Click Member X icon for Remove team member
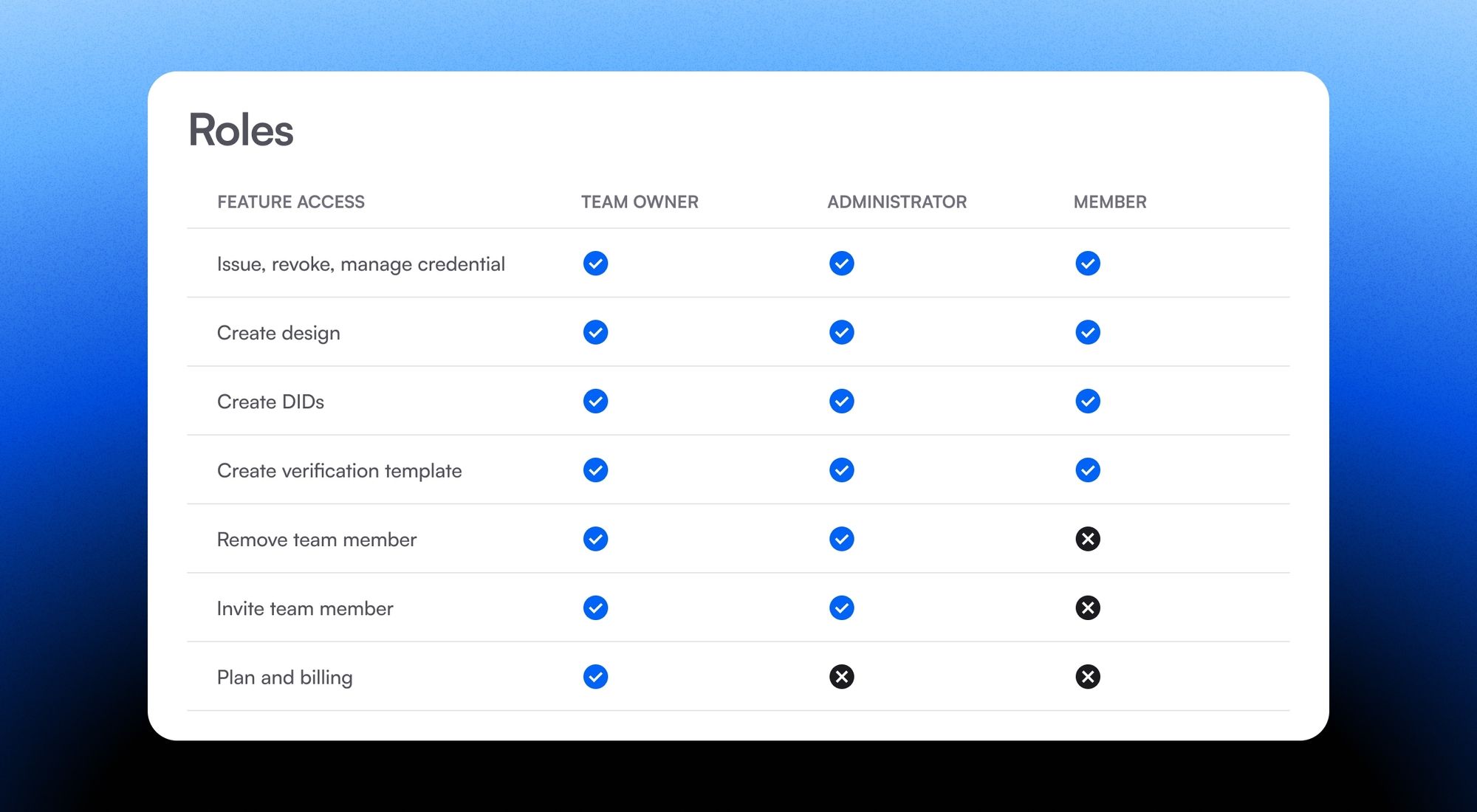The image size is (1477, 812). coord(1087,539)
